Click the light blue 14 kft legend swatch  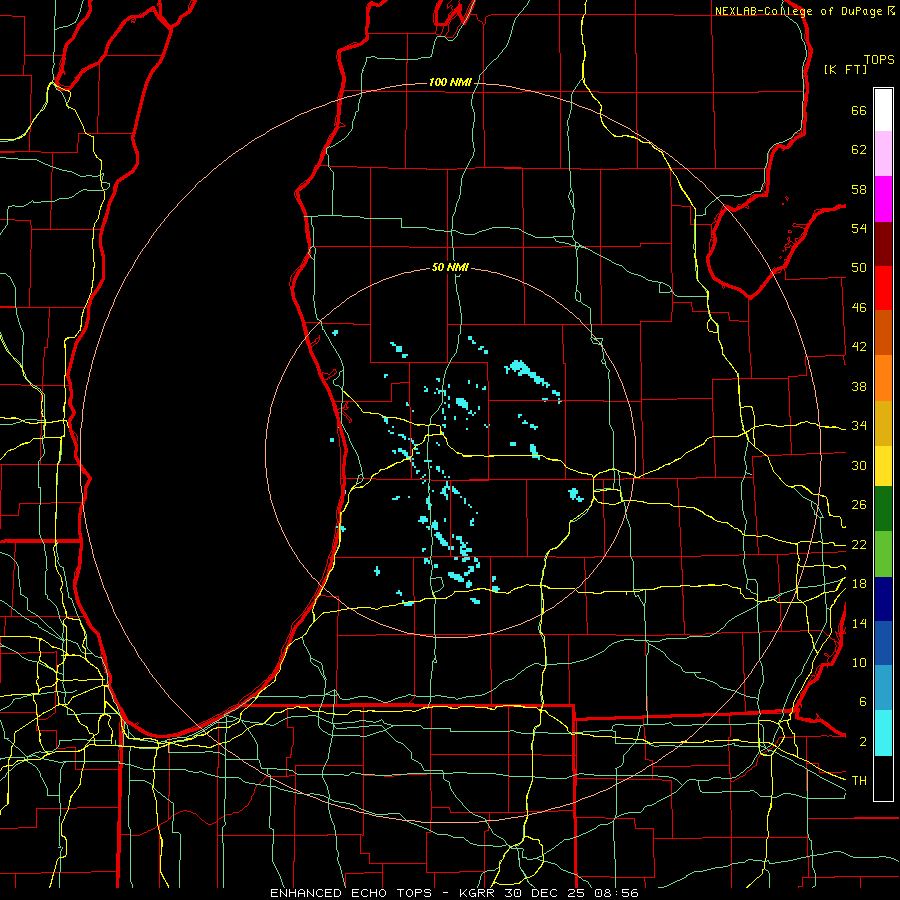coord(883,688)
